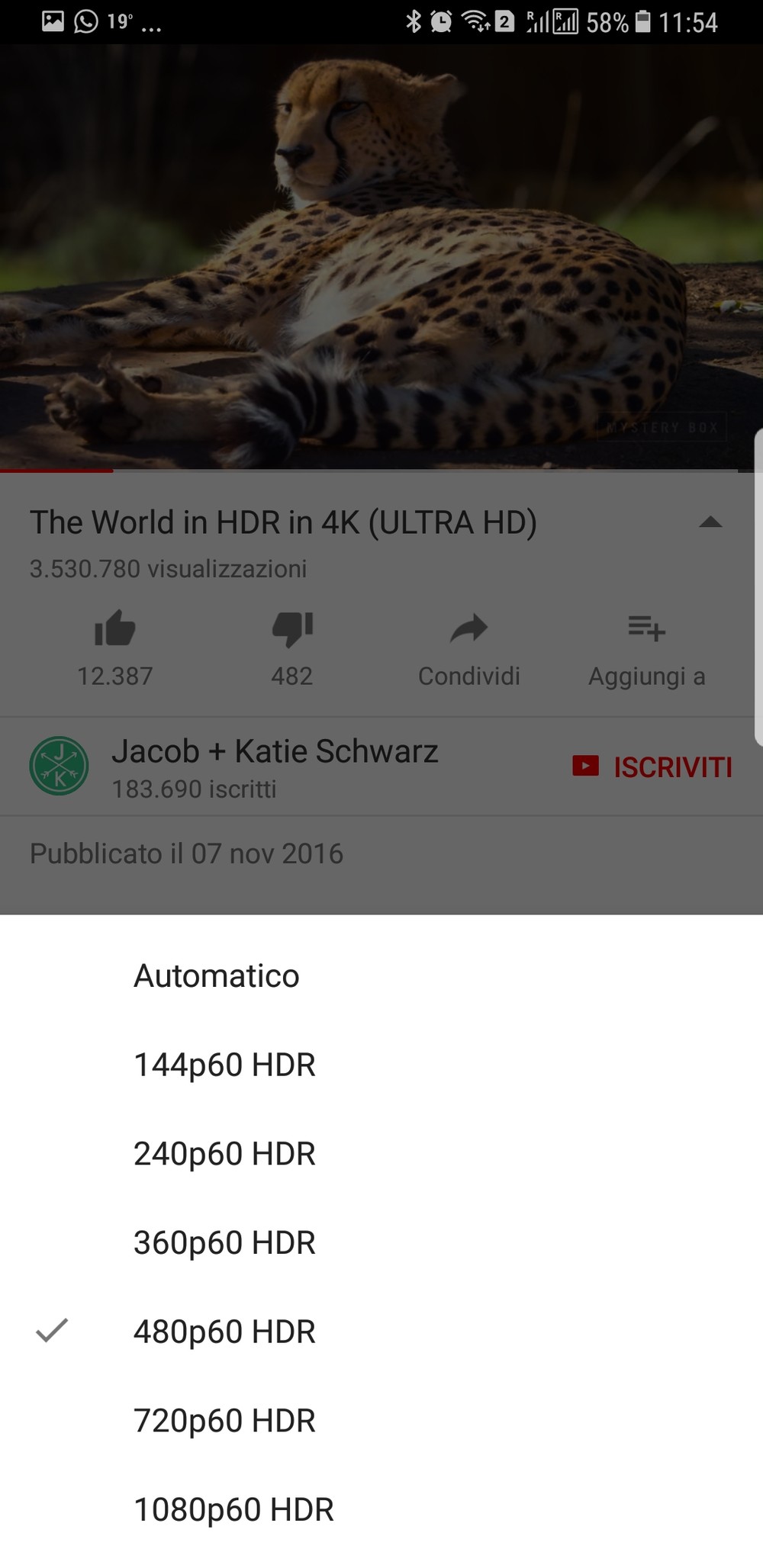Pick 360p60 HDR from quality list

point(381,1243)
